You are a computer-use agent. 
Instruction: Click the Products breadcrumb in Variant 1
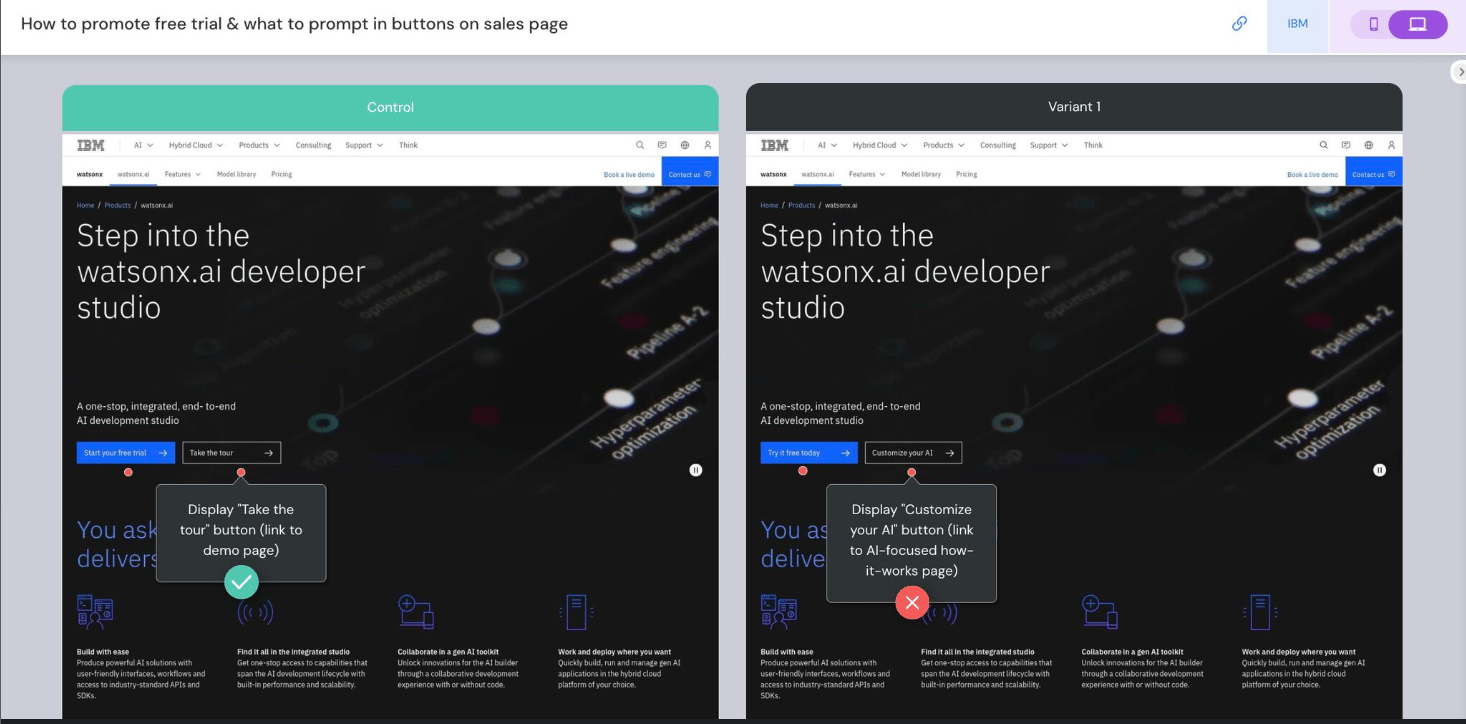(x=801, y=205)
